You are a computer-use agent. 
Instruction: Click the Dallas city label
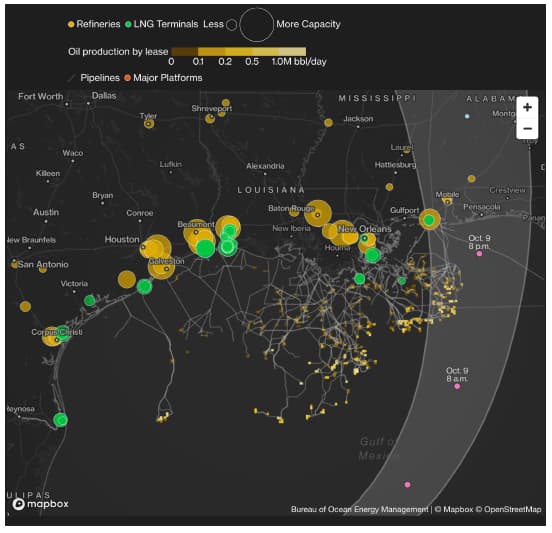tap(104, 95)
